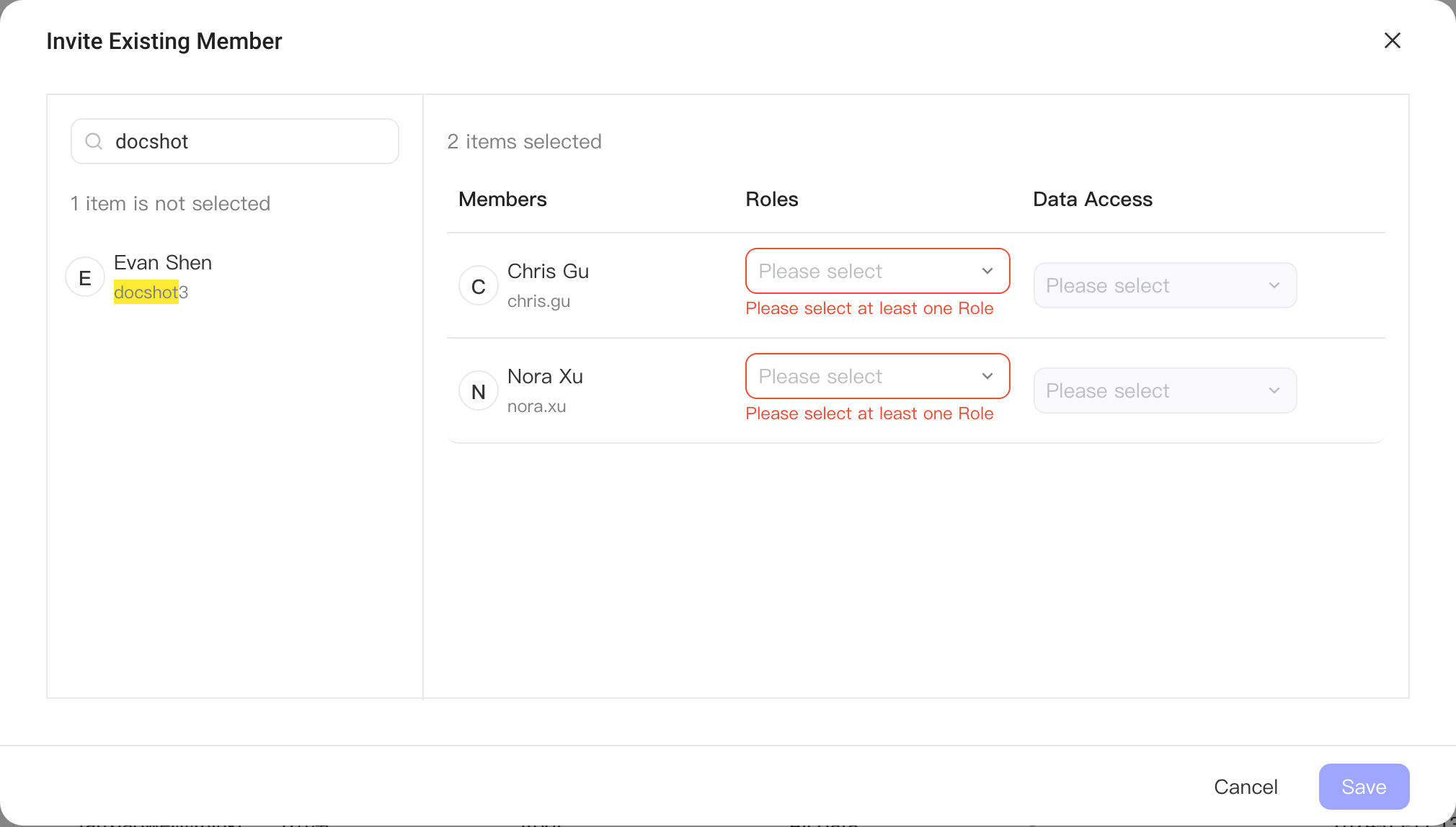
Task: Close the Invite Existing Member dialog
Action: (x=1392, y=40)
